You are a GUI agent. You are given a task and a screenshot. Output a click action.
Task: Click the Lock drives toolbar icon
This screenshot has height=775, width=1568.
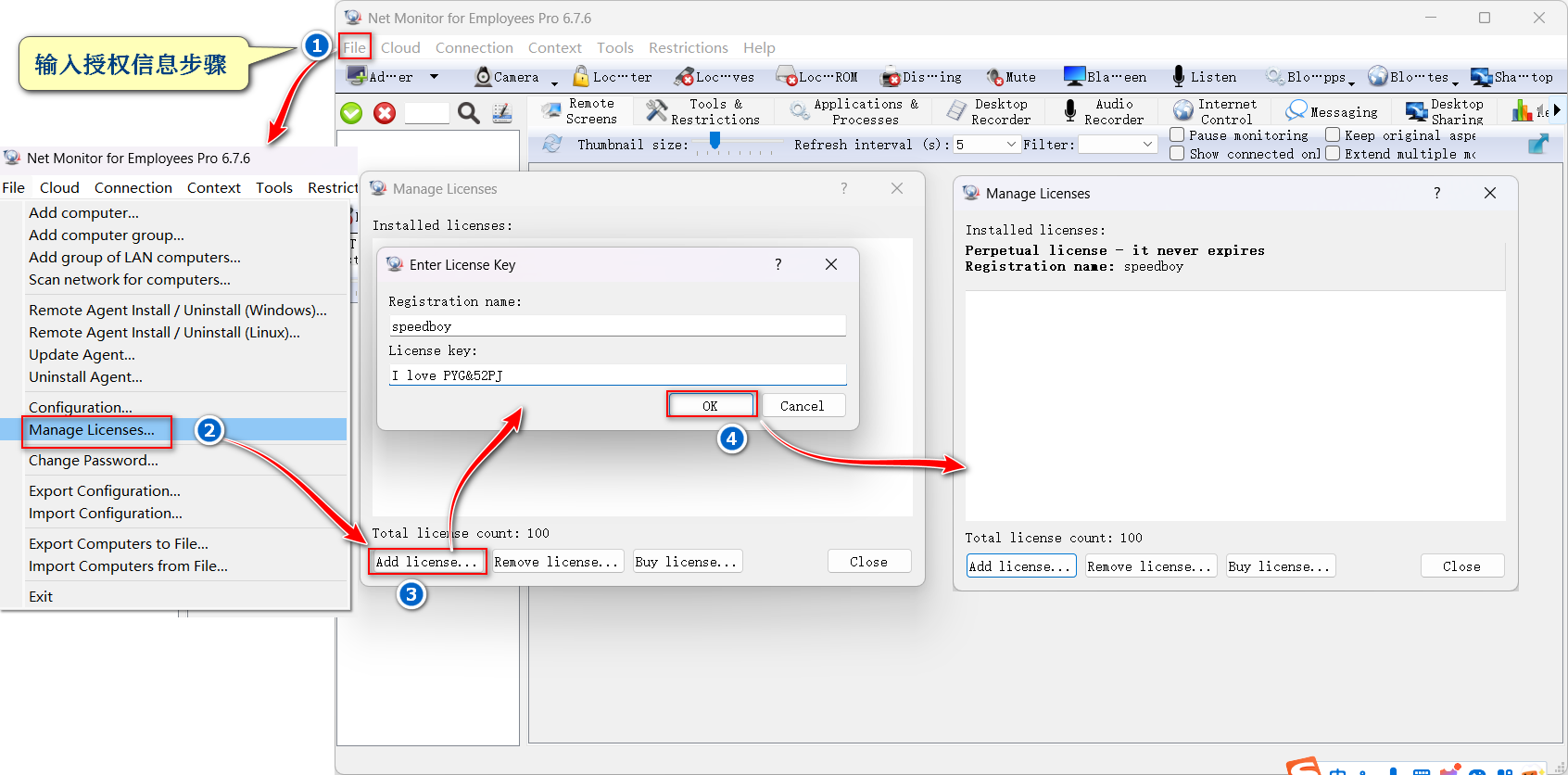click(x=685, y=77)
